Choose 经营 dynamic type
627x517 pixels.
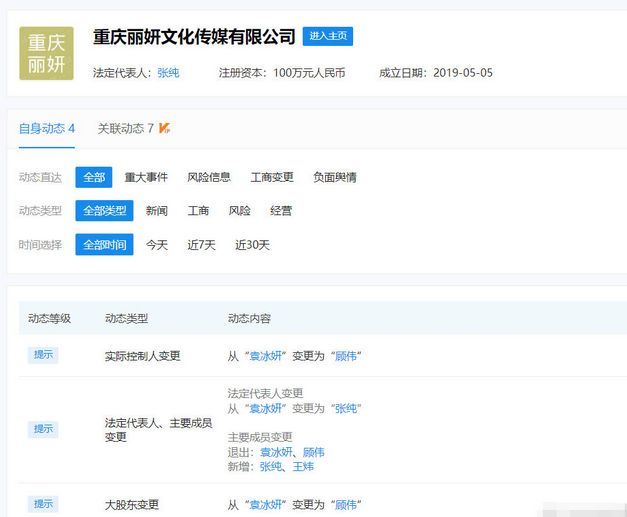281,211
